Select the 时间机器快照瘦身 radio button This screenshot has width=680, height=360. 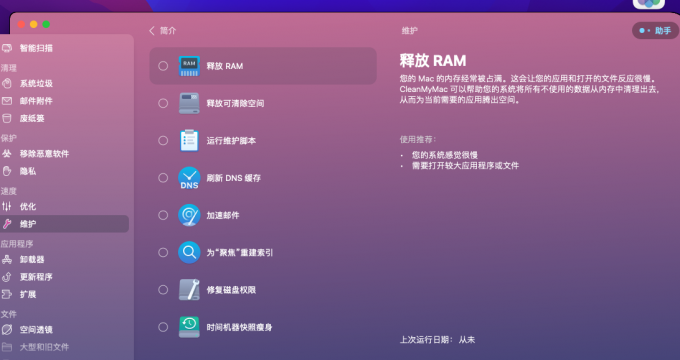[x=163, y=327]
